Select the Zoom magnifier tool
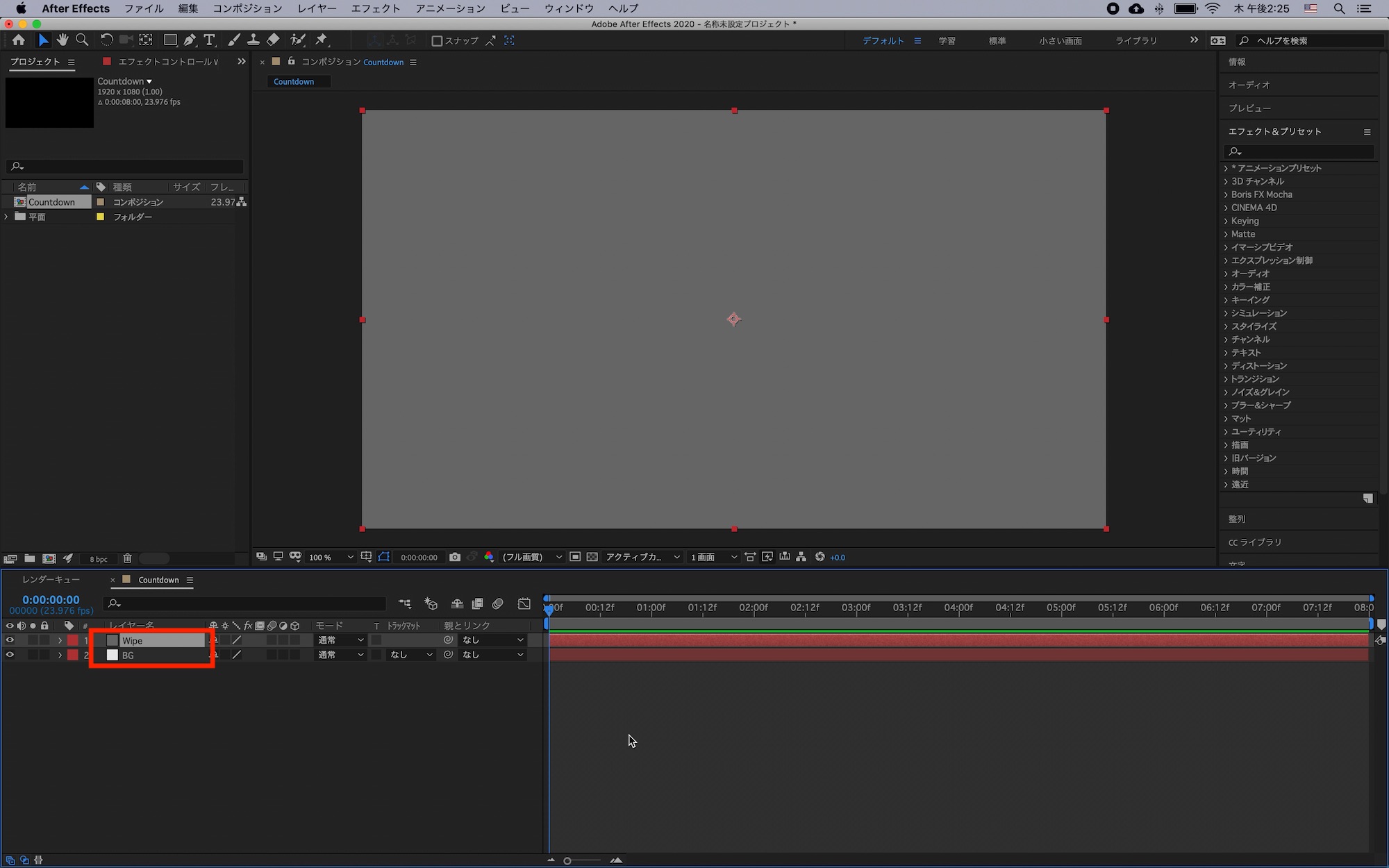1389x868 pixels. pyautogui.click(x=82, y=40)
